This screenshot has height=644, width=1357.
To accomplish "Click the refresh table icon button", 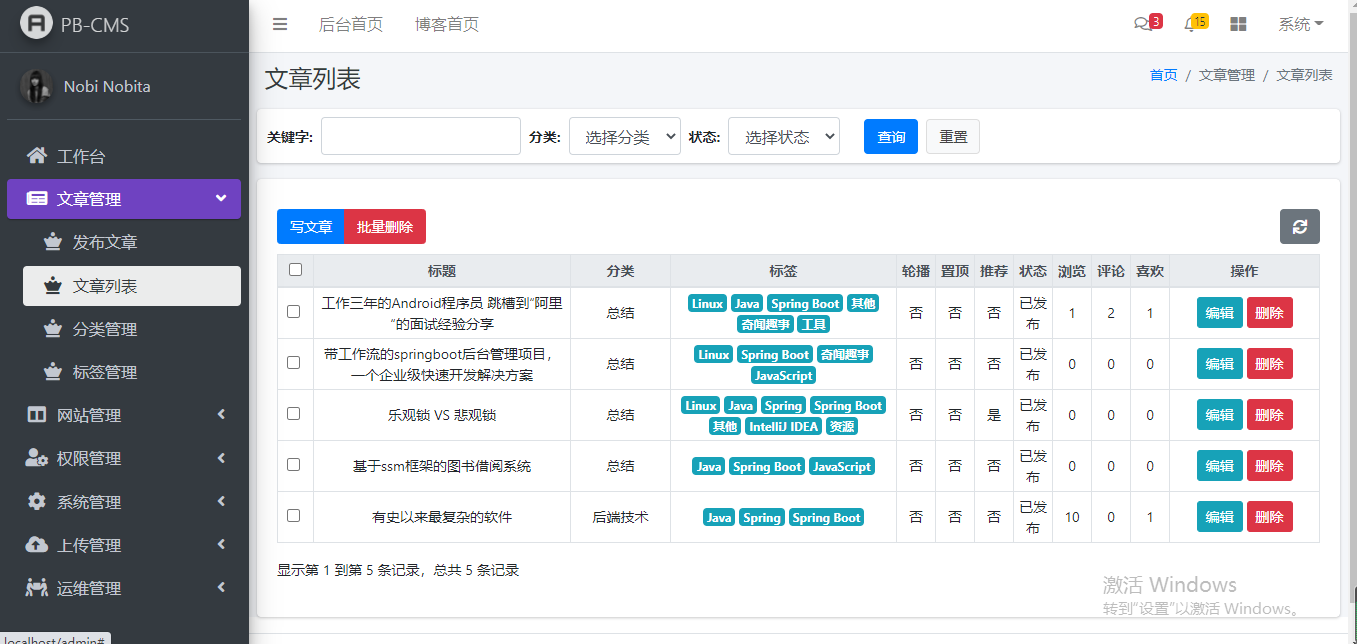I will coord(1300,227).
